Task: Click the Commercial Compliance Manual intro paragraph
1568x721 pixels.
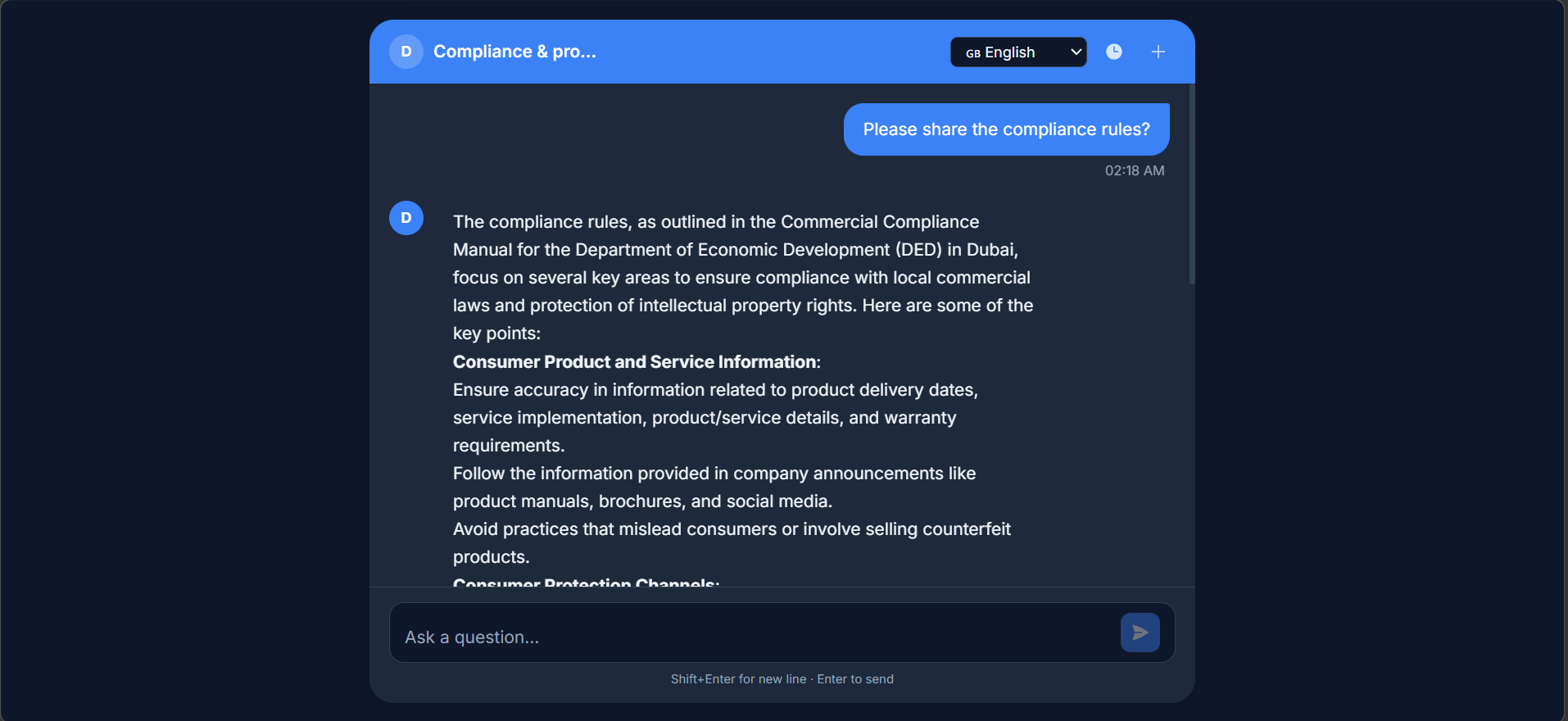Action: tap(741, 277)
